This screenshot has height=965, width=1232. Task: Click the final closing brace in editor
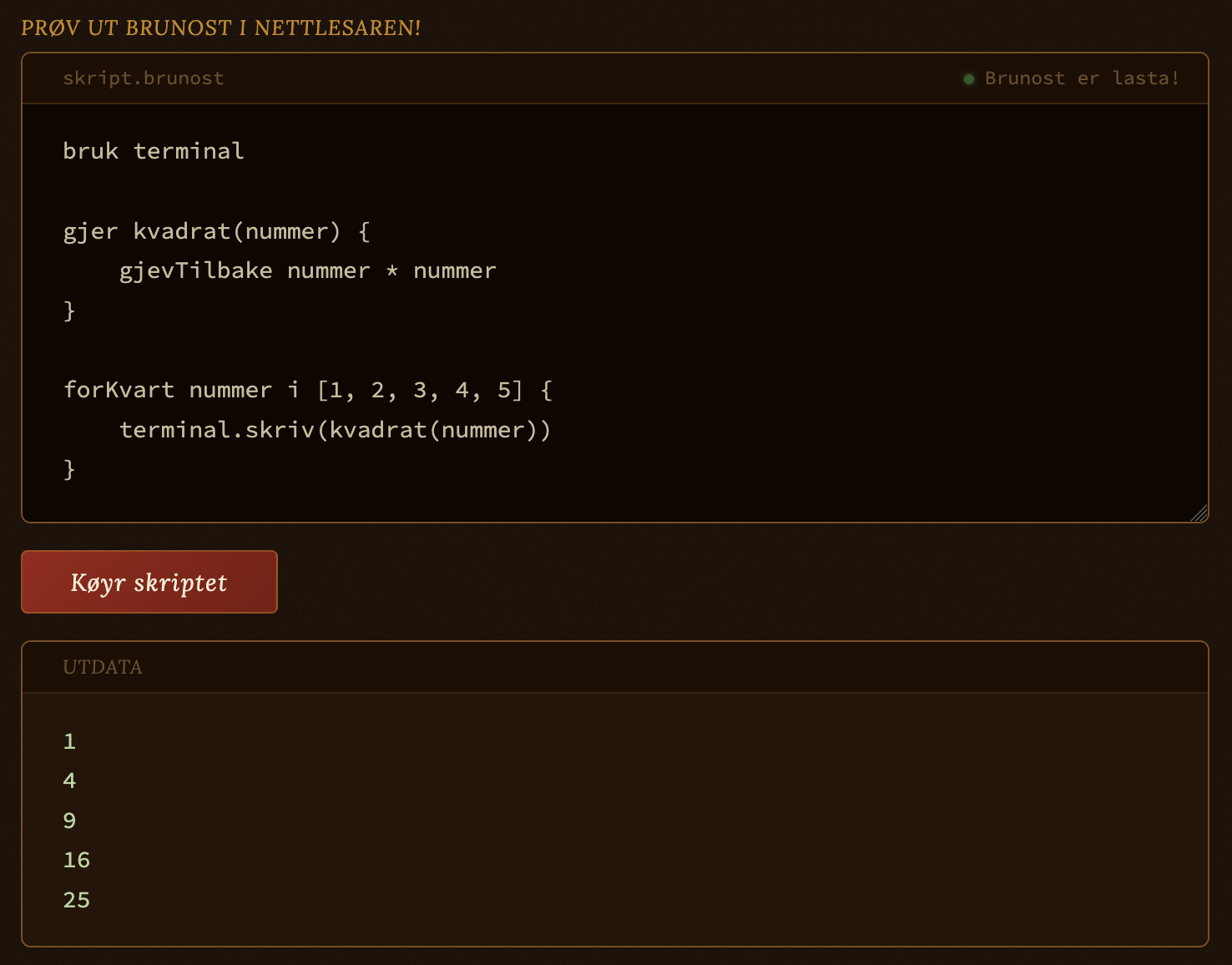point(69,469)
